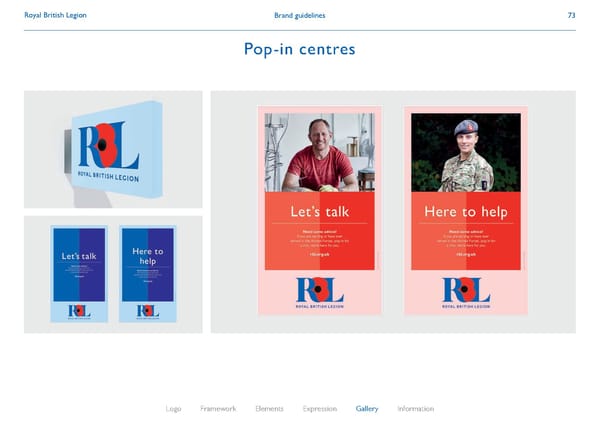The image size is (600, 424).
Task: Click the blue Let's talk poster thumbnail
Action: pos(78,264)
